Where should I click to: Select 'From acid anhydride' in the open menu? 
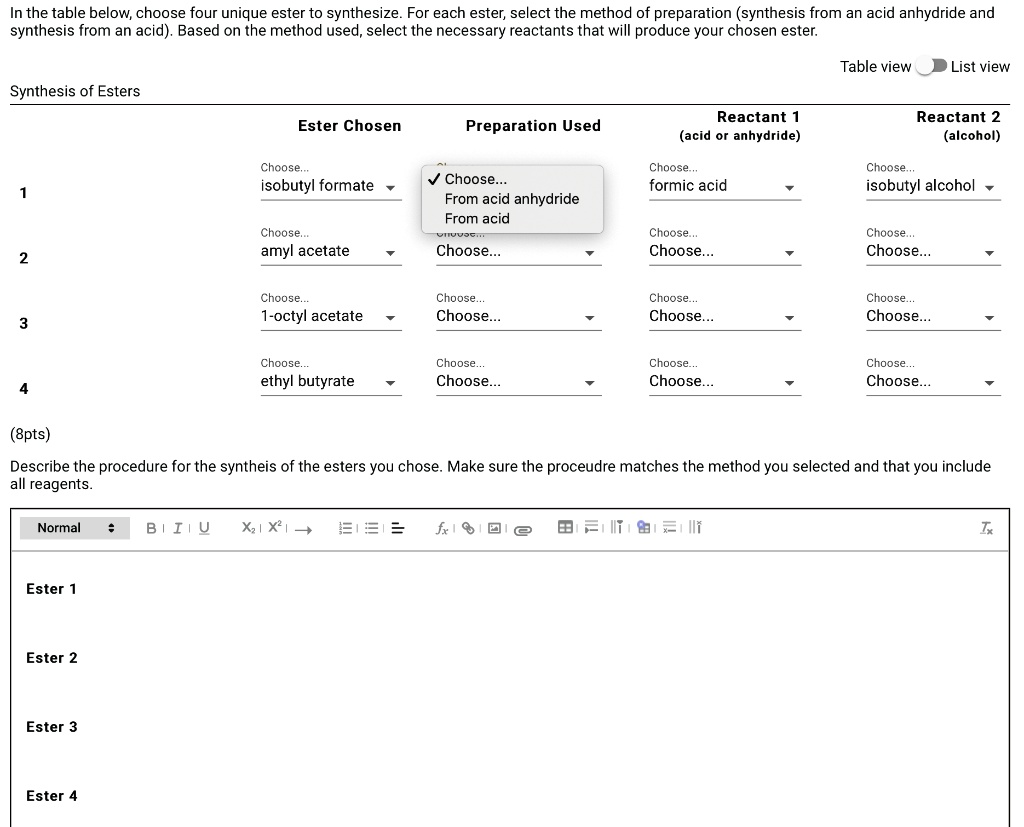coord(512,199)
